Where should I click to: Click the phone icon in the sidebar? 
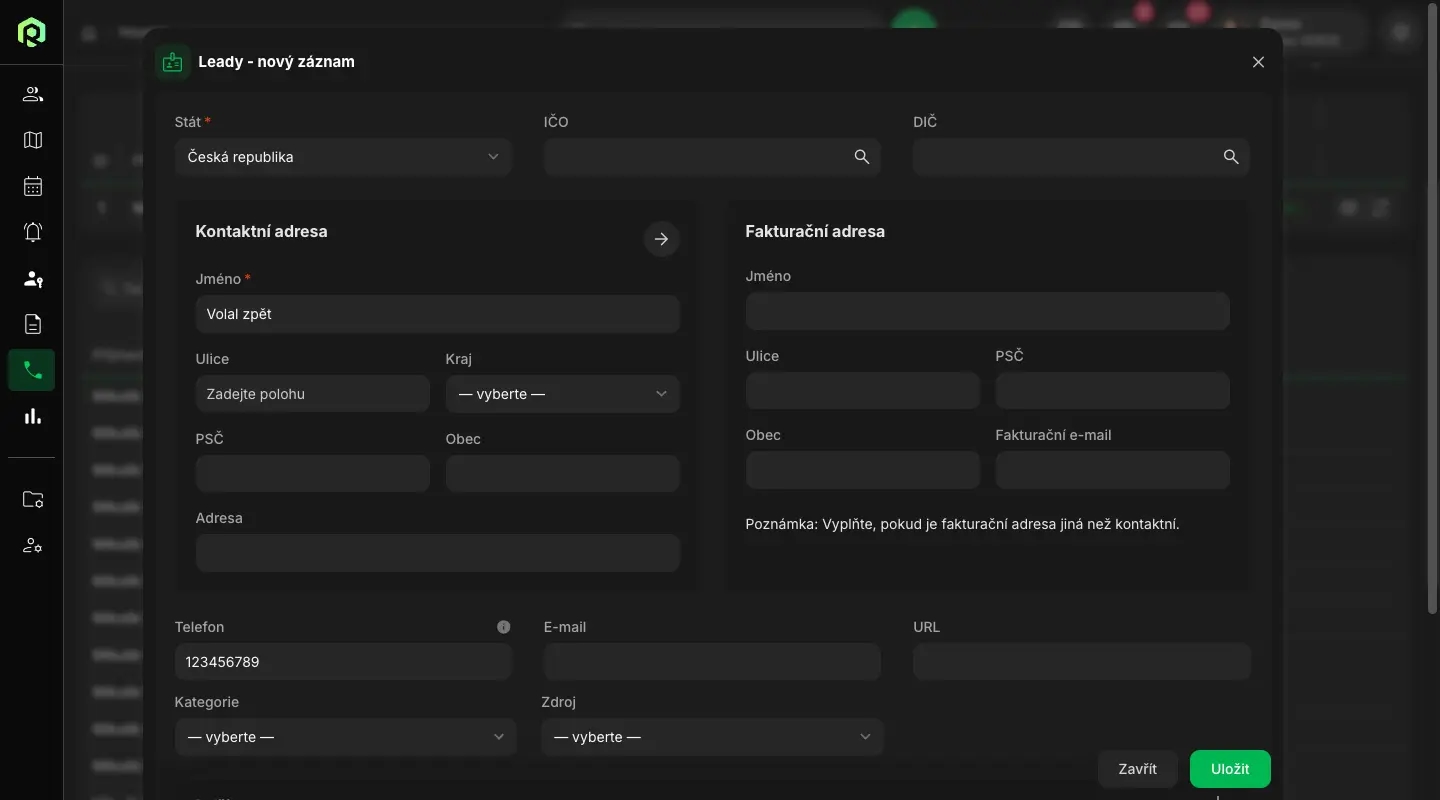(32, 370)
